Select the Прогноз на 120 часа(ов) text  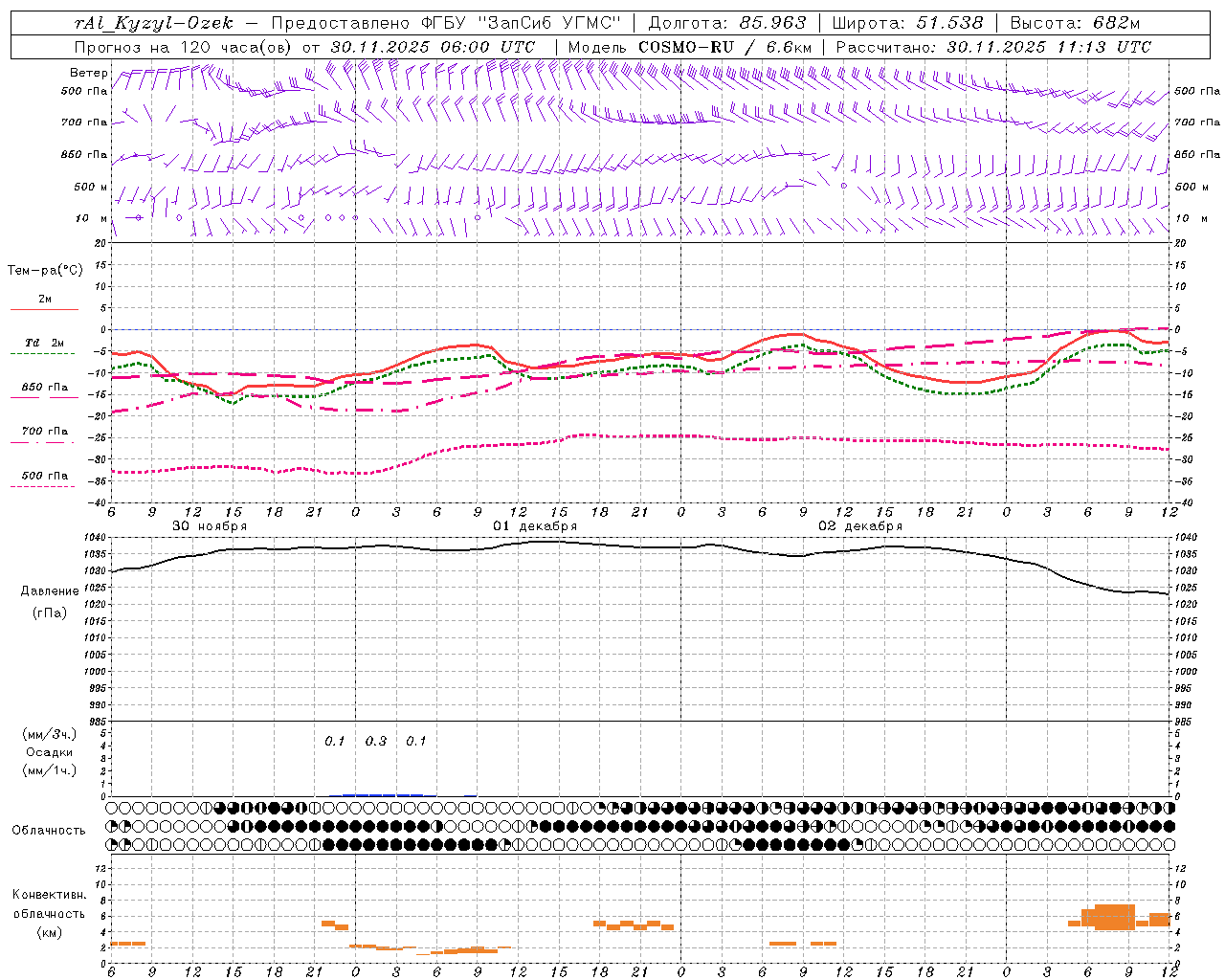click(185, 47)
